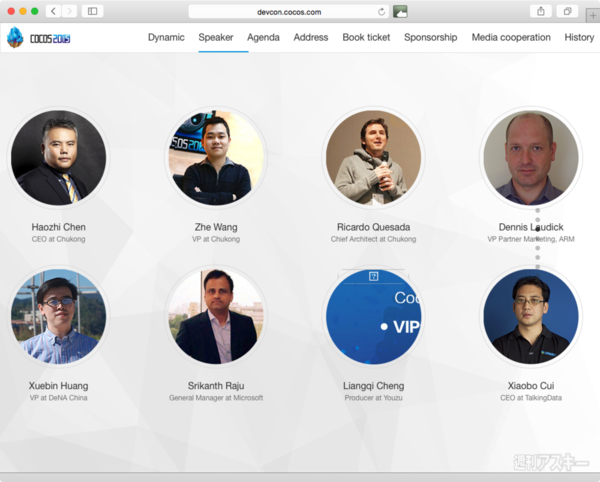Go to the Address section
Image resolution: width=600 pixels, height=482 pixels.
click(311, 37)
